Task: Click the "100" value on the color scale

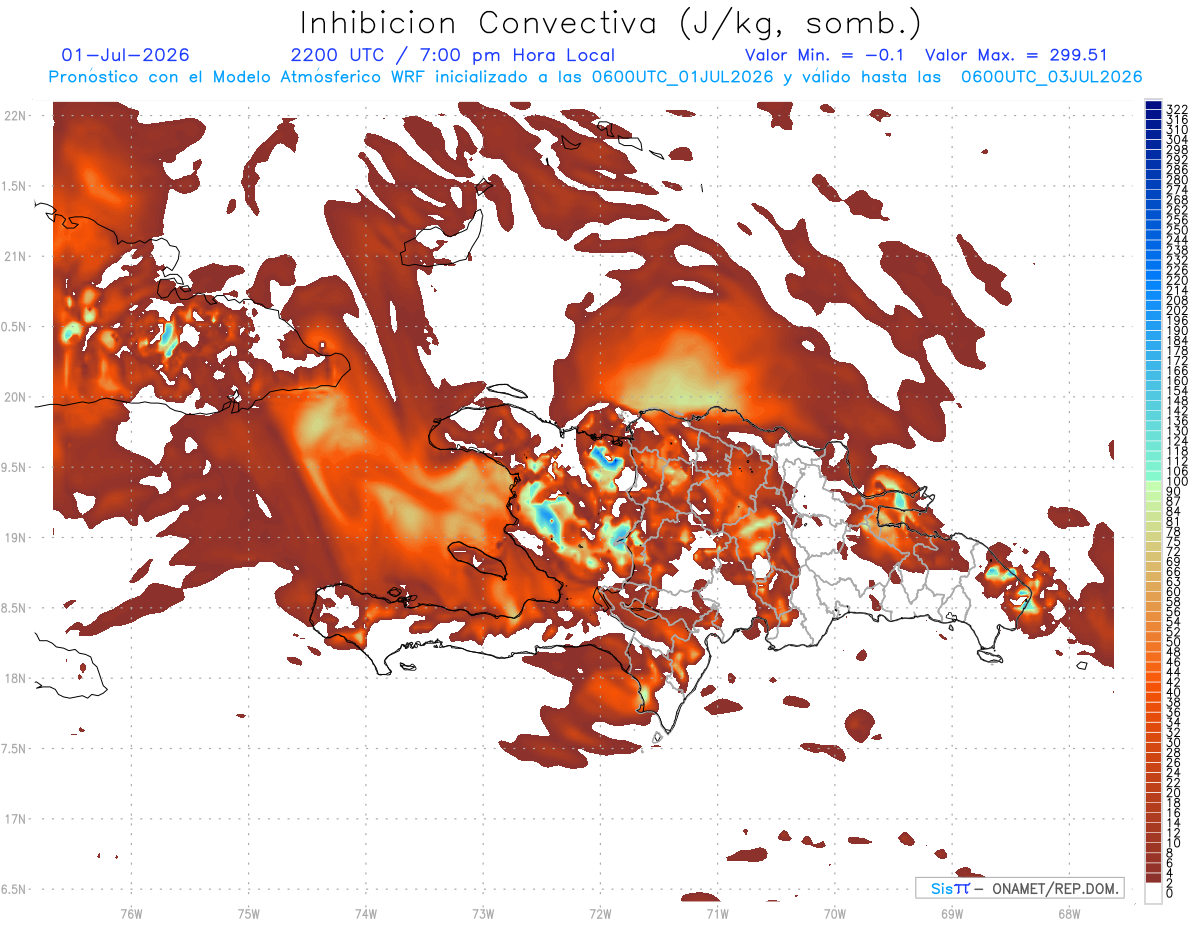Action: (1176, 482)
